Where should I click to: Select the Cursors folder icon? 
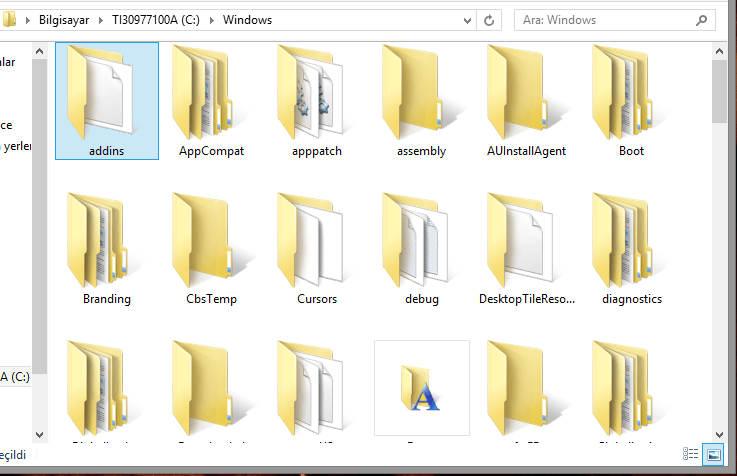[311, 241]
